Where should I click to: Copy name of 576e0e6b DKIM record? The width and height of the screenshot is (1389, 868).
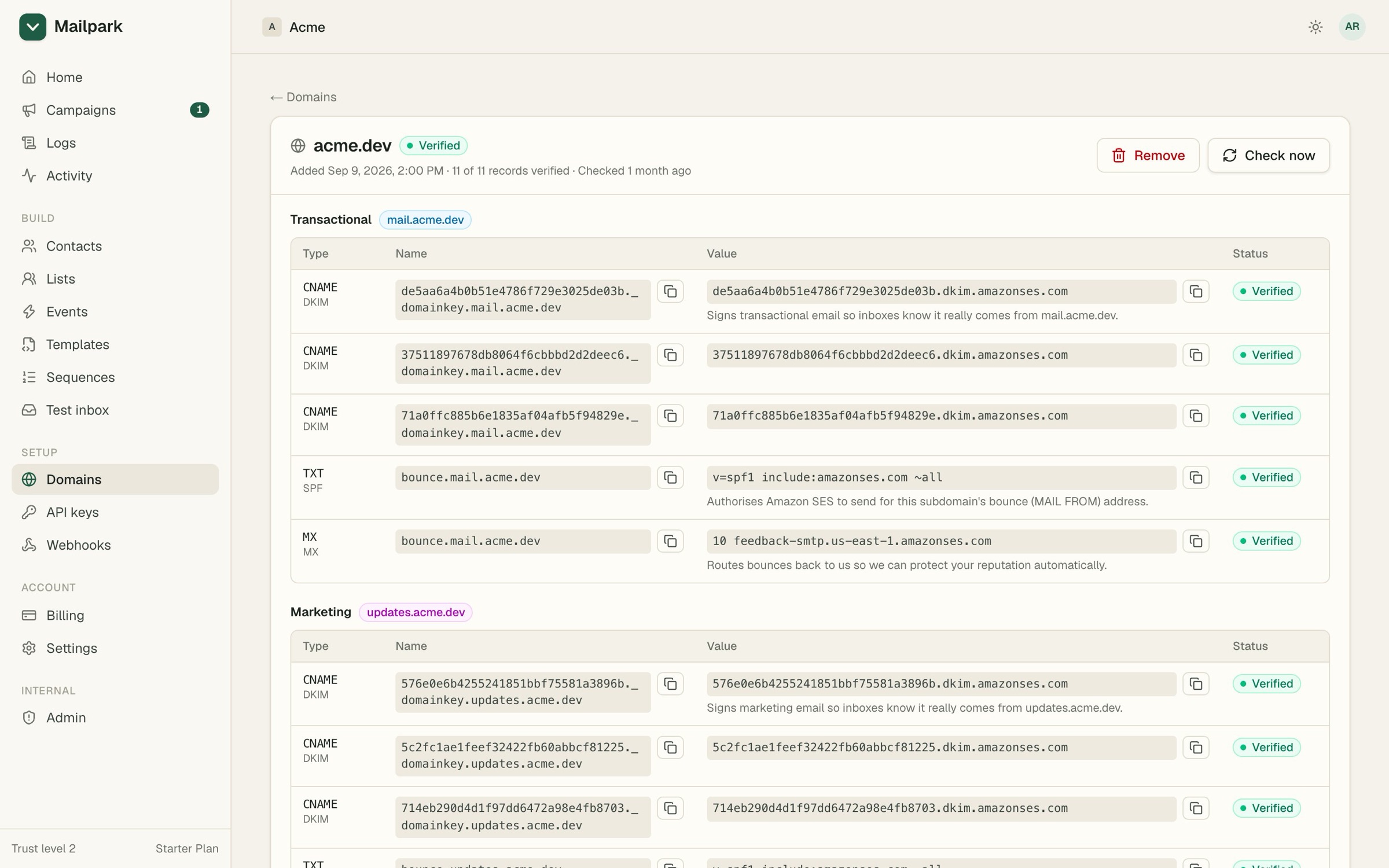(670, 683)
